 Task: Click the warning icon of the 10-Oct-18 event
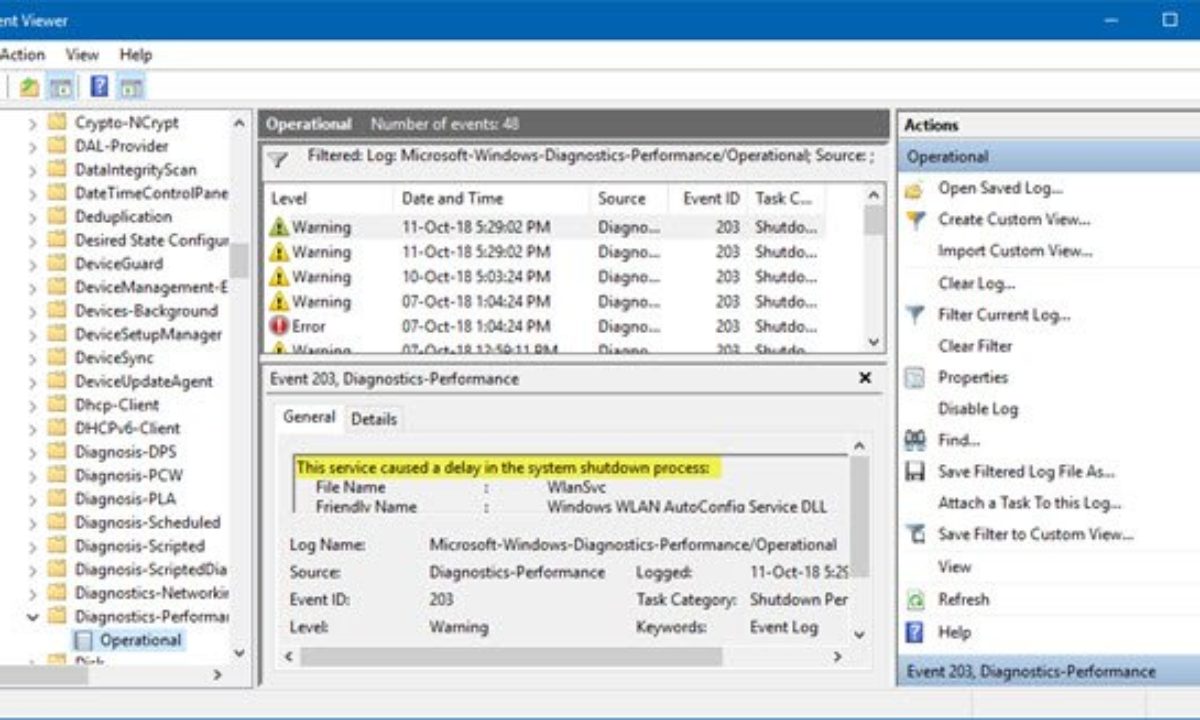click(x=279, y=277)
